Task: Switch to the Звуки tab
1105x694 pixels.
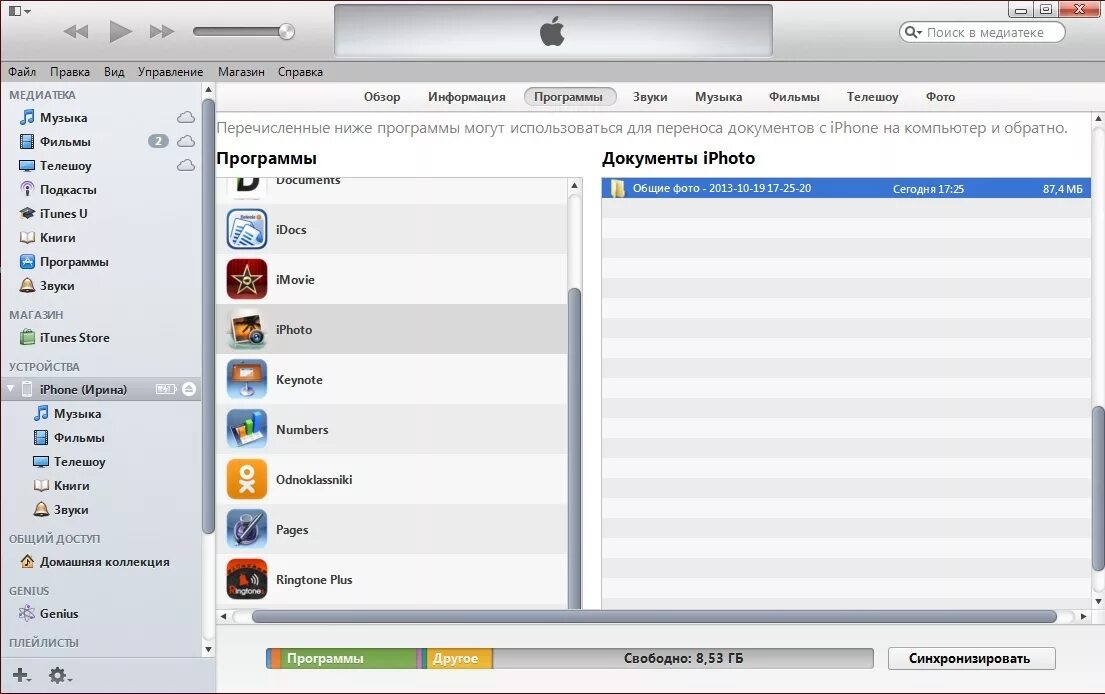Action: click(650, 97)
